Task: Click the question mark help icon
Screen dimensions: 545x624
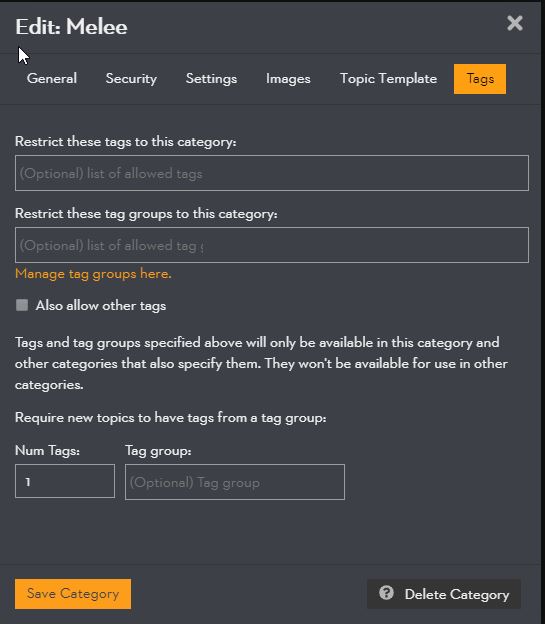Action: click(386, 593)
